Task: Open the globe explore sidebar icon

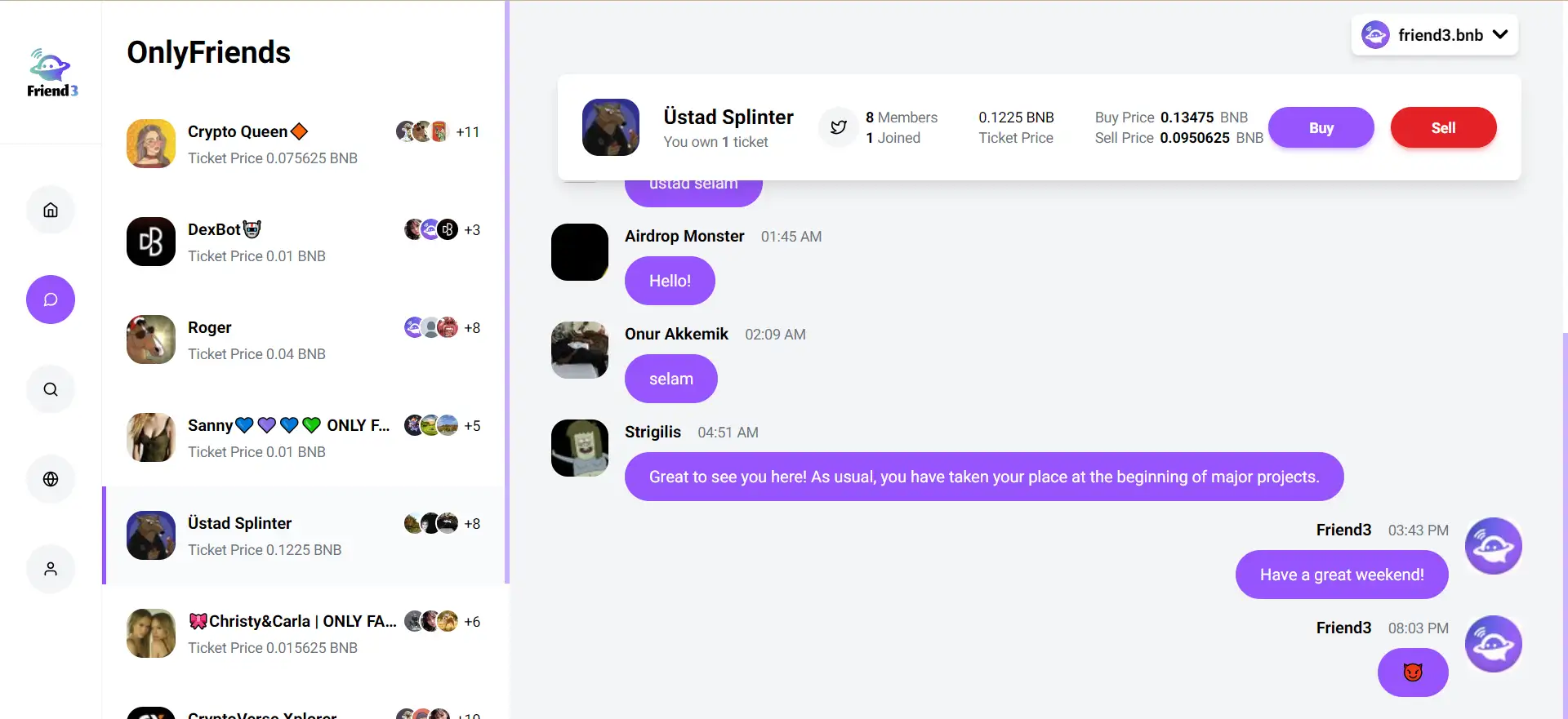Action: coord(51,479)
